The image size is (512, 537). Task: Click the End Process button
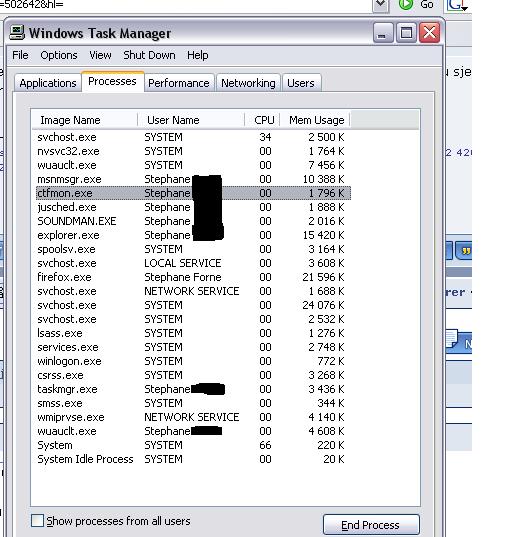pos(371,525)
